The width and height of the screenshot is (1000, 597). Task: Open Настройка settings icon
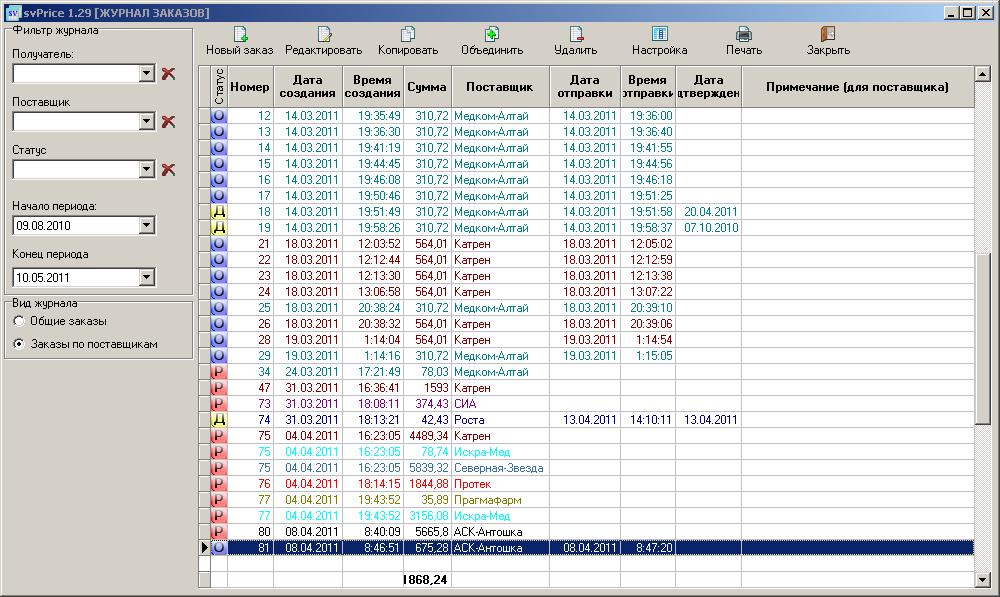(x=659, y=35)
